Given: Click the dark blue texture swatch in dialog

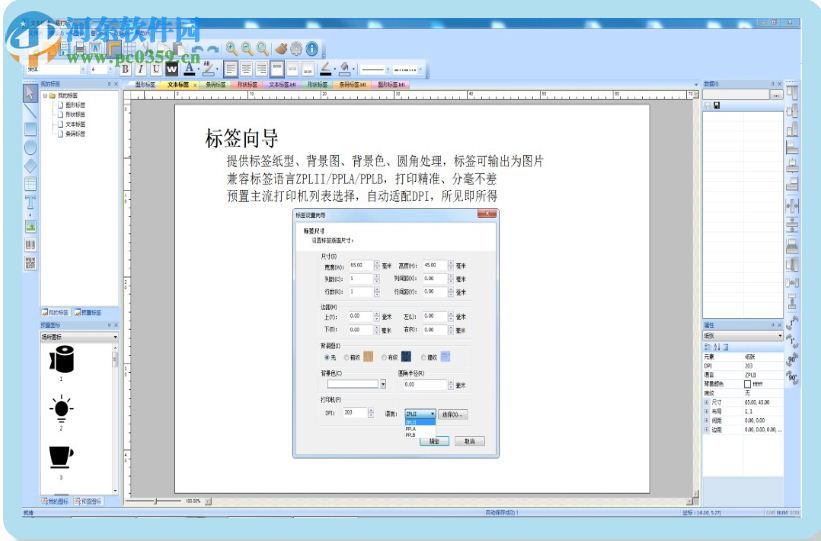Looking at the screenshot, I should [406, 357].
